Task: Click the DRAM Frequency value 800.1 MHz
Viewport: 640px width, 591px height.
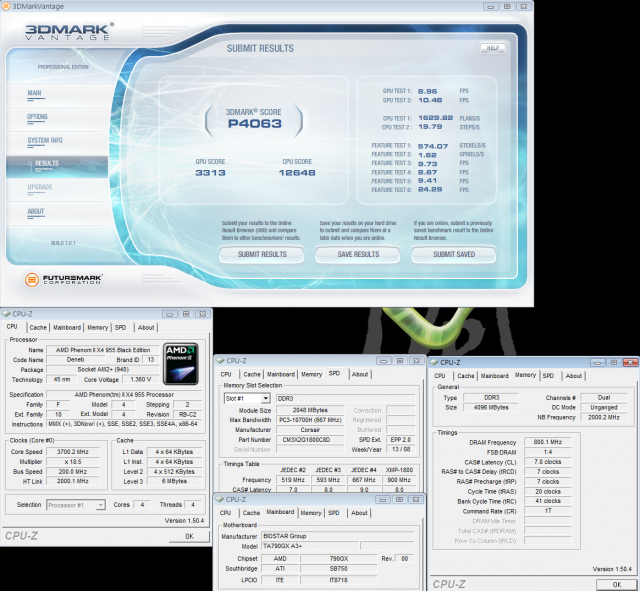Action: point(548,442)
